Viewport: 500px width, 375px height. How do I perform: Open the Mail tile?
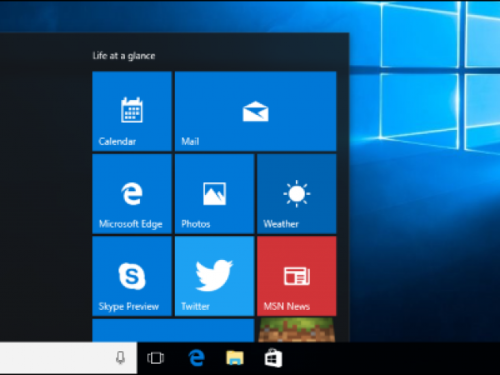click(255, 111)
